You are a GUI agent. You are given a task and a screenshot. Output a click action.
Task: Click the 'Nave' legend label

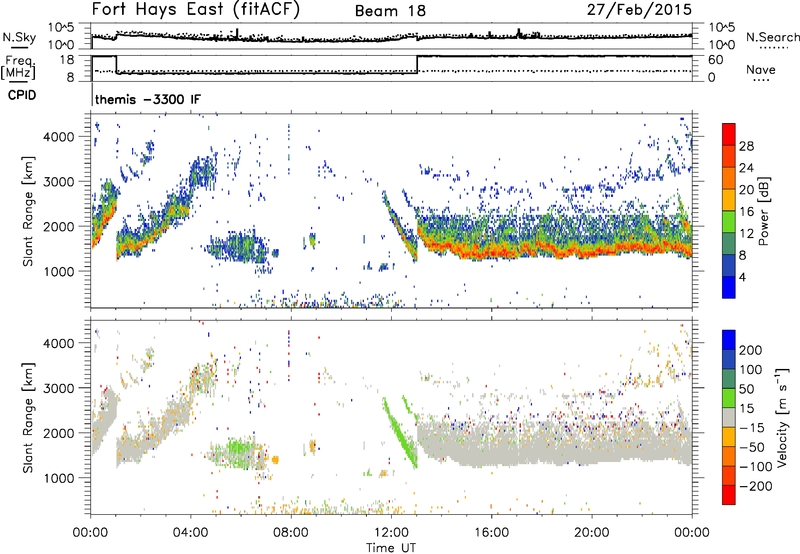[x=760, y=69]
